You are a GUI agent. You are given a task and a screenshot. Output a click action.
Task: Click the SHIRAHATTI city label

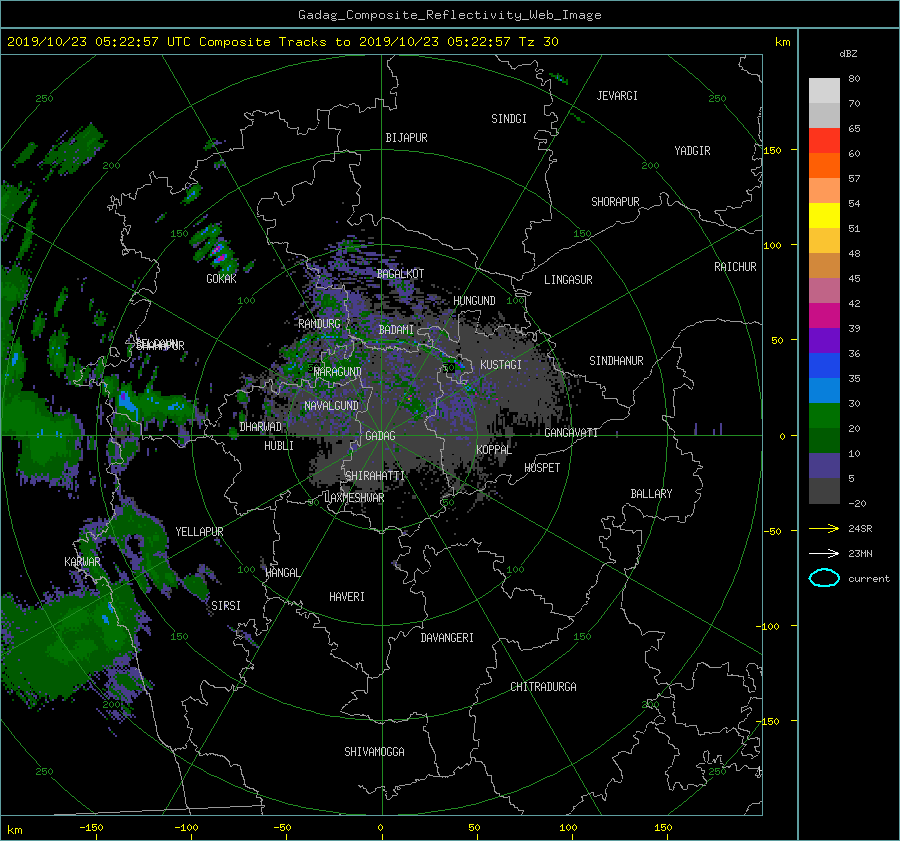pyautogui.click(x=375, y=476)
